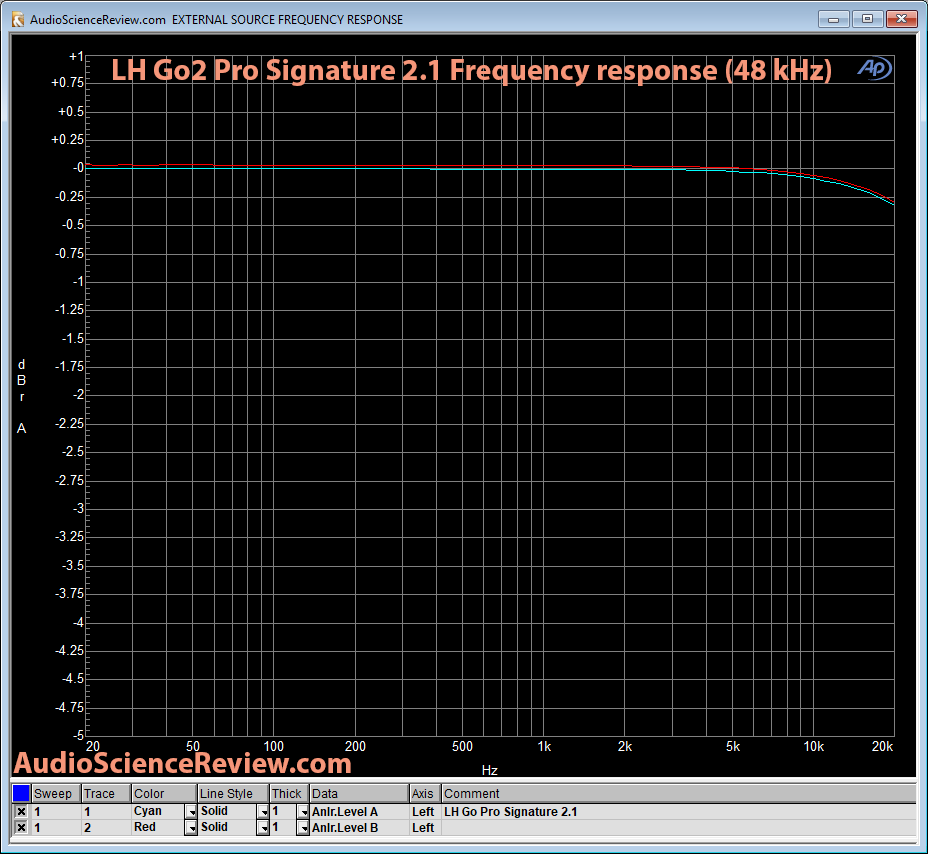Viewport: 928px width, 854px height.
Task: Click the dBr A y-axis label
Action: click(21, 396)
